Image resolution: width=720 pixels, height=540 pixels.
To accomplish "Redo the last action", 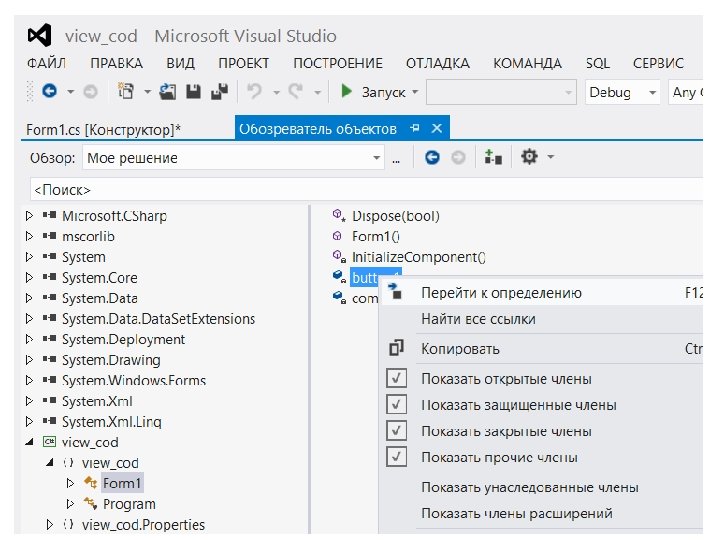I will [x=295, y=91].
